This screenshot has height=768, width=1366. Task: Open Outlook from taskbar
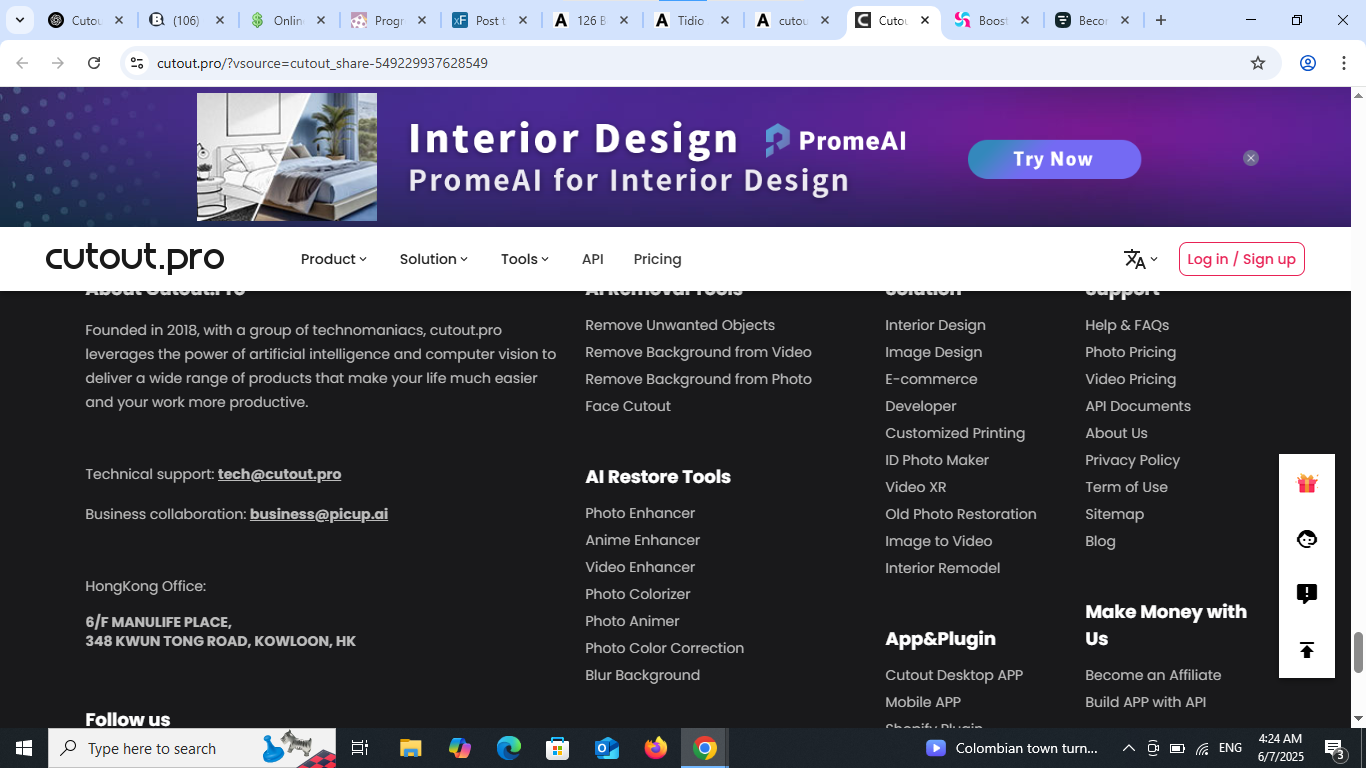[607, 748]
